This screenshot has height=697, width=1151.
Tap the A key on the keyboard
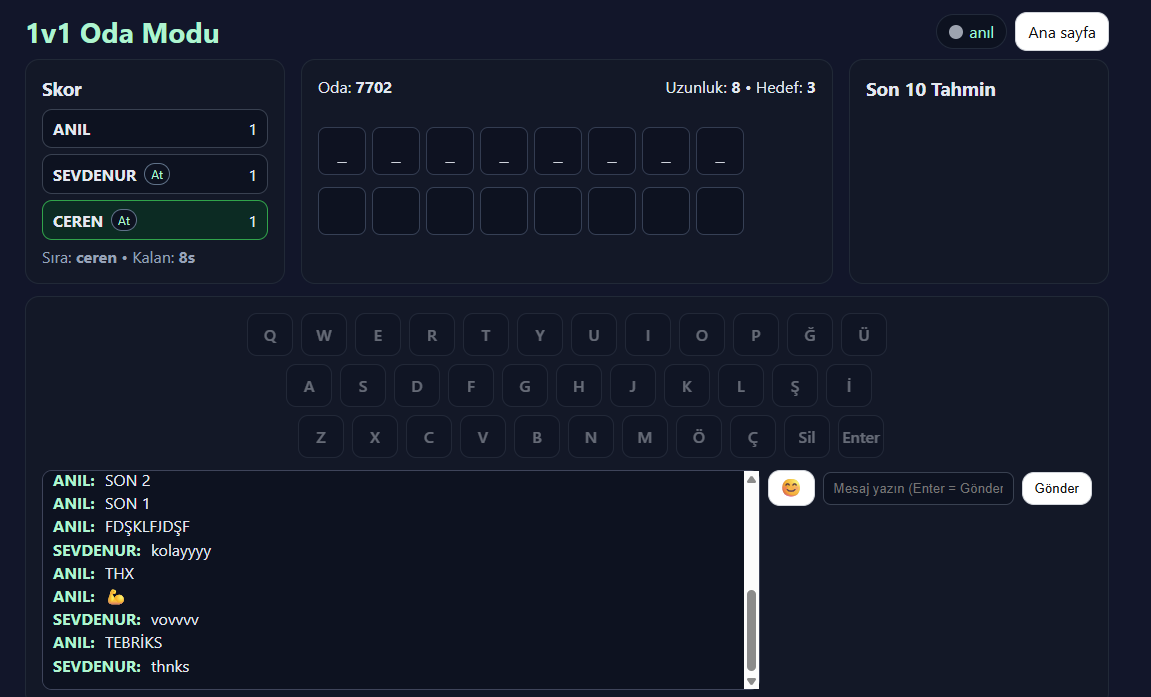[309, 386]
